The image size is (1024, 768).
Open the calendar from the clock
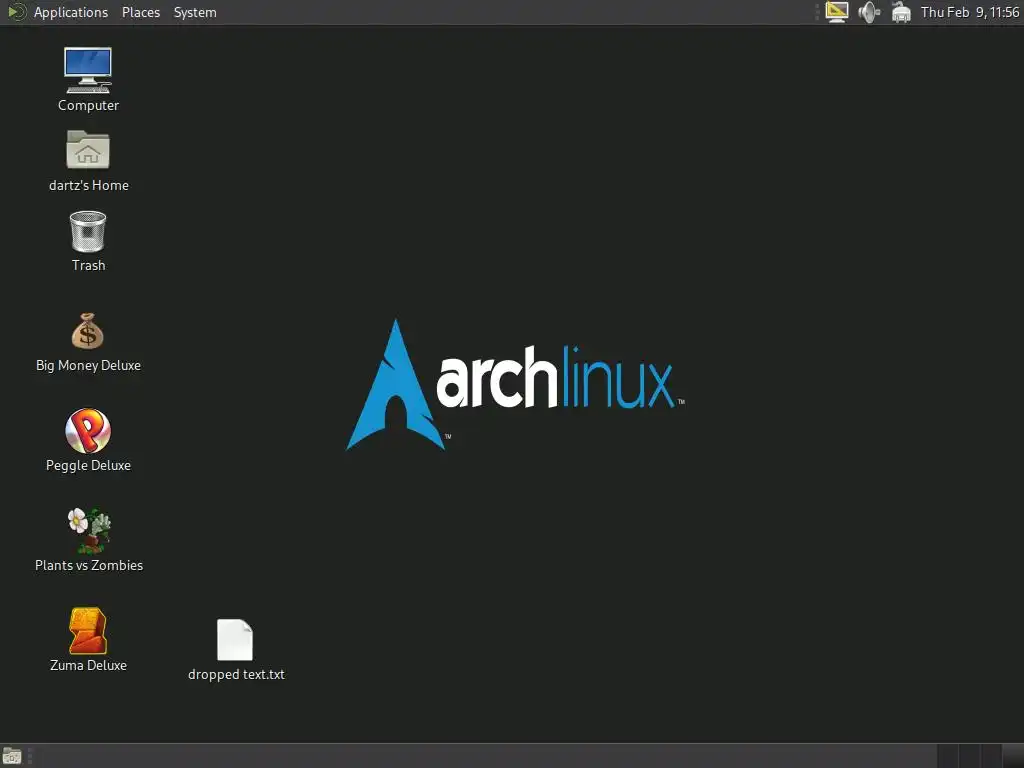(x=970, y=12)
